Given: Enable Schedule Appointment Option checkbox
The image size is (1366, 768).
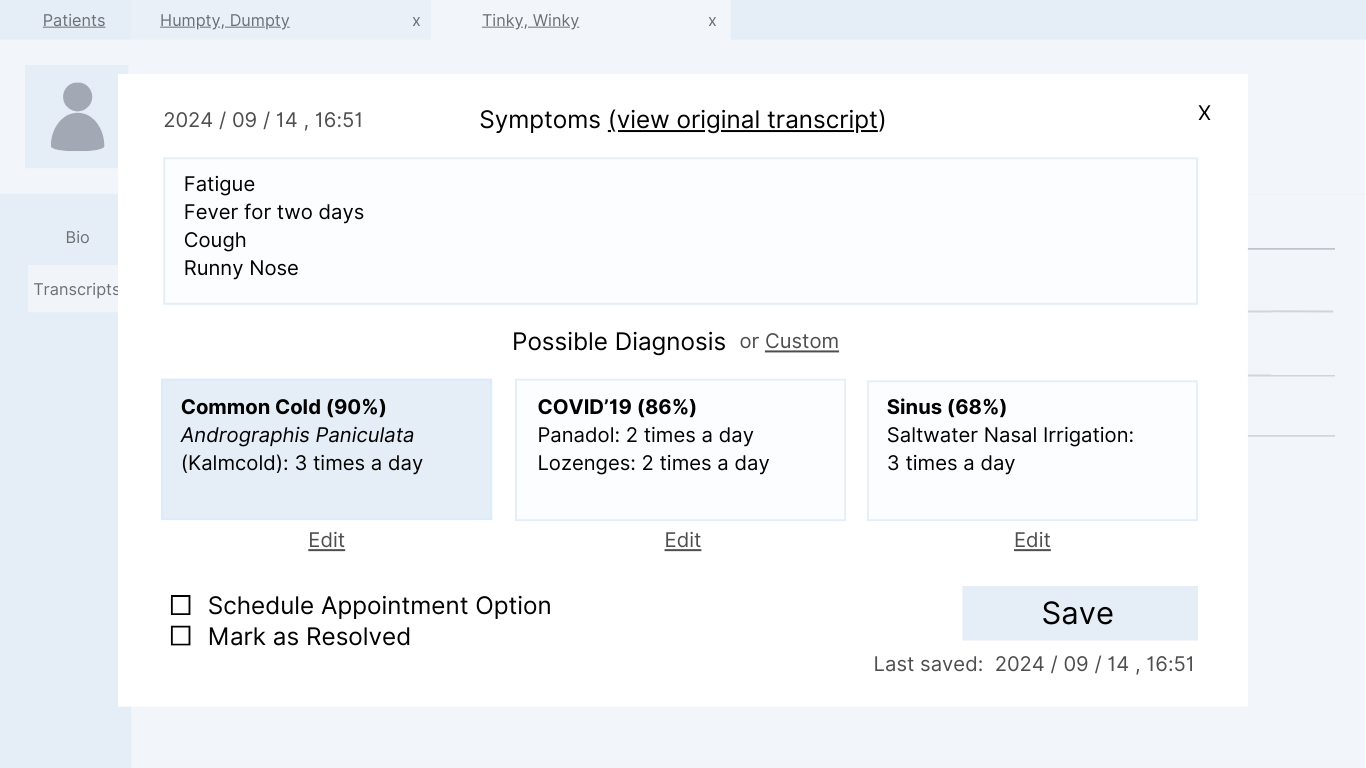Looking at the screenshot, I should click(181, 605).
